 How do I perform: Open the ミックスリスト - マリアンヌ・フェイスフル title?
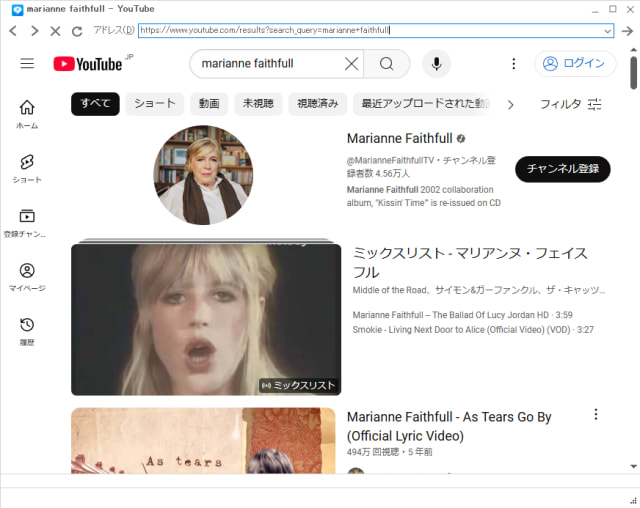470,262
